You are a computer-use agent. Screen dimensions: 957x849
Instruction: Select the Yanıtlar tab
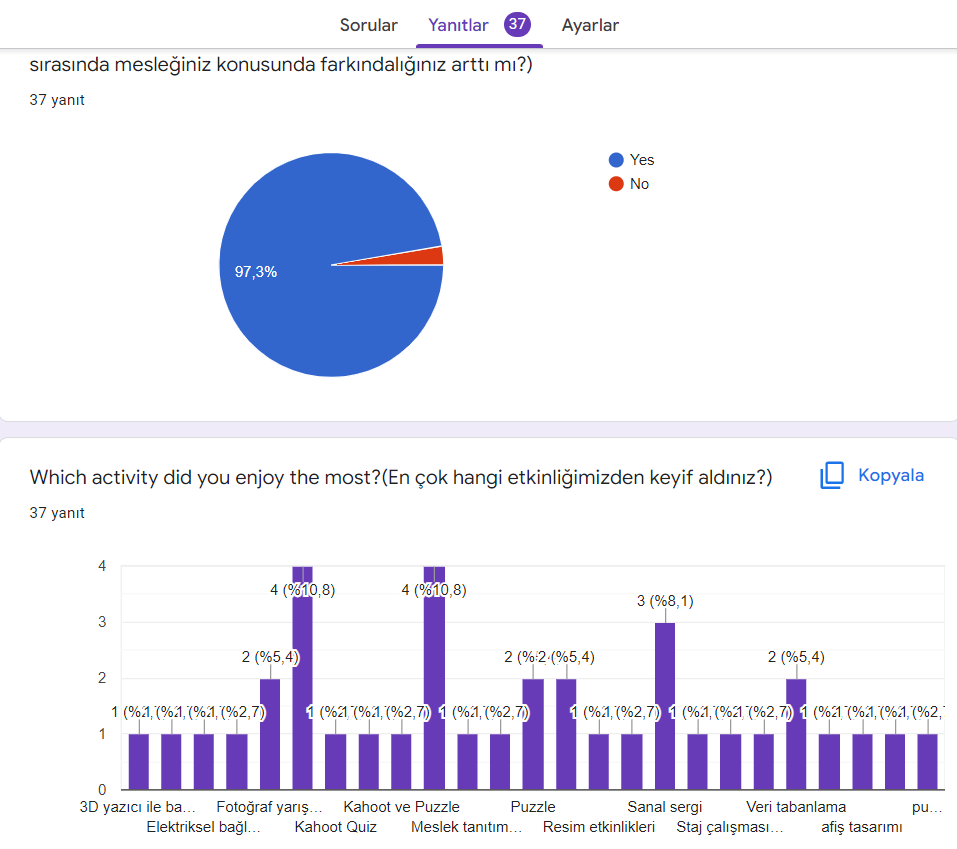pos(458,25)
